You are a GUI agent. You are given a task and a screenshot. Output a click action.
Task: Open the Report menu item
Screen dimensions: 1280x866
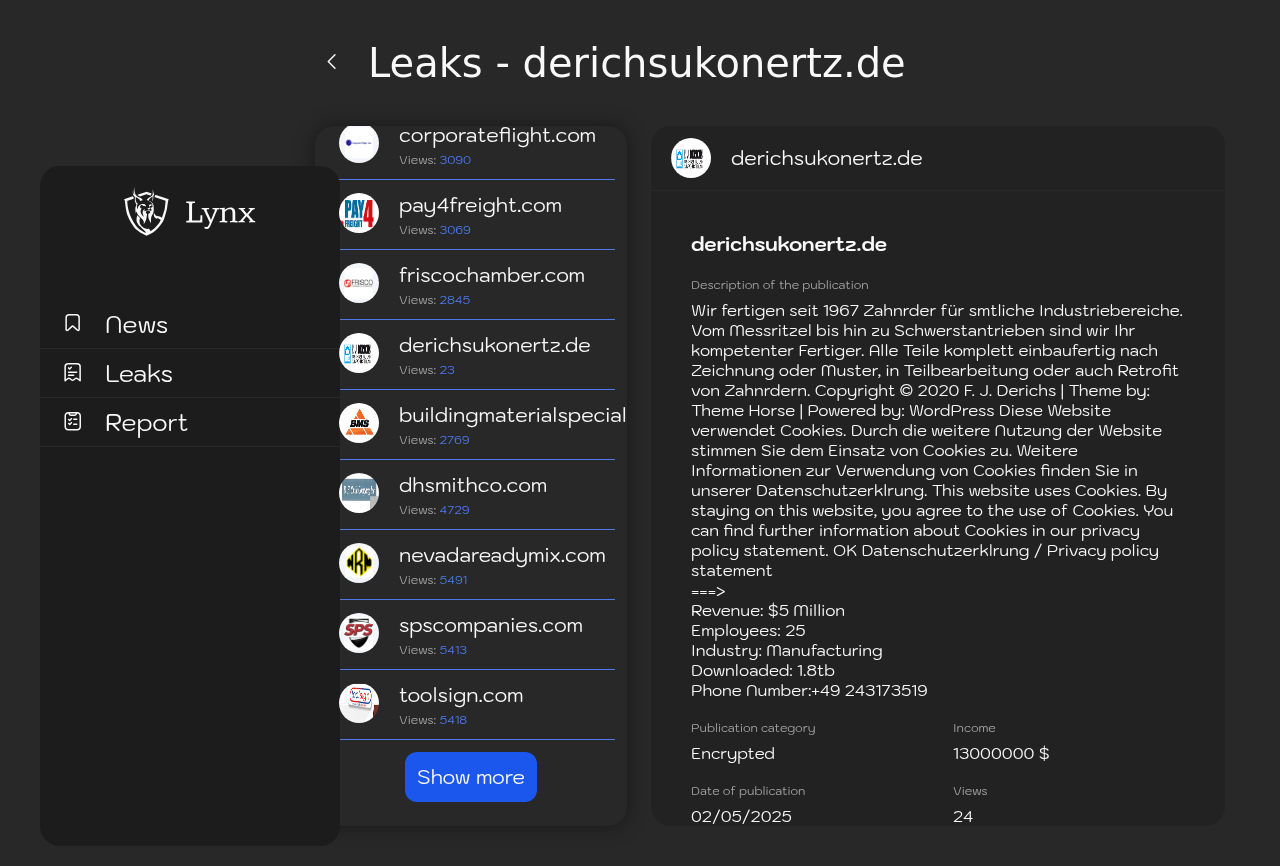[x=190, y=422]
